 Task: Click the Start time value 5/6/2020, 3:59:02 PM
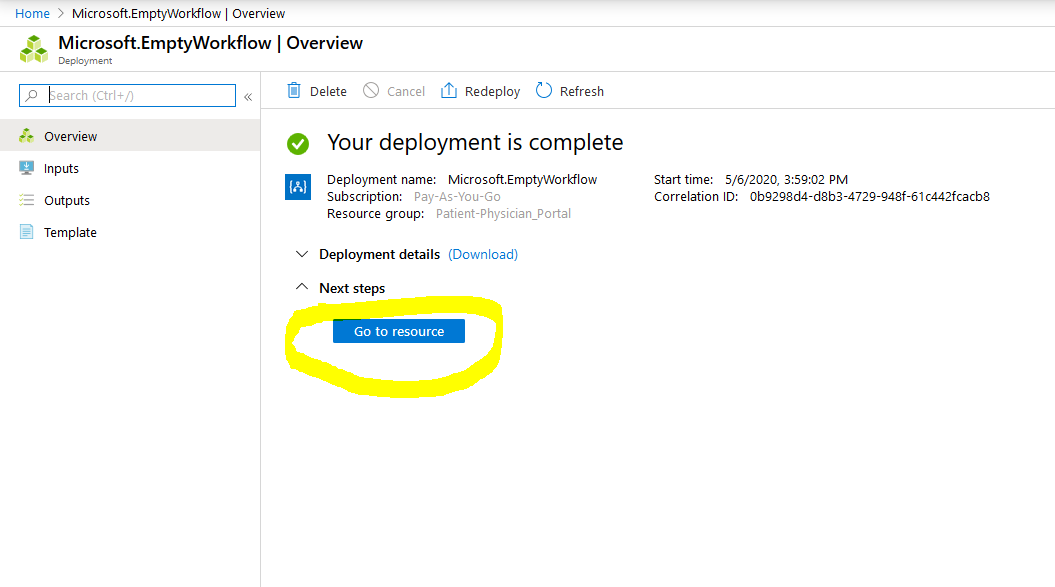787,180
